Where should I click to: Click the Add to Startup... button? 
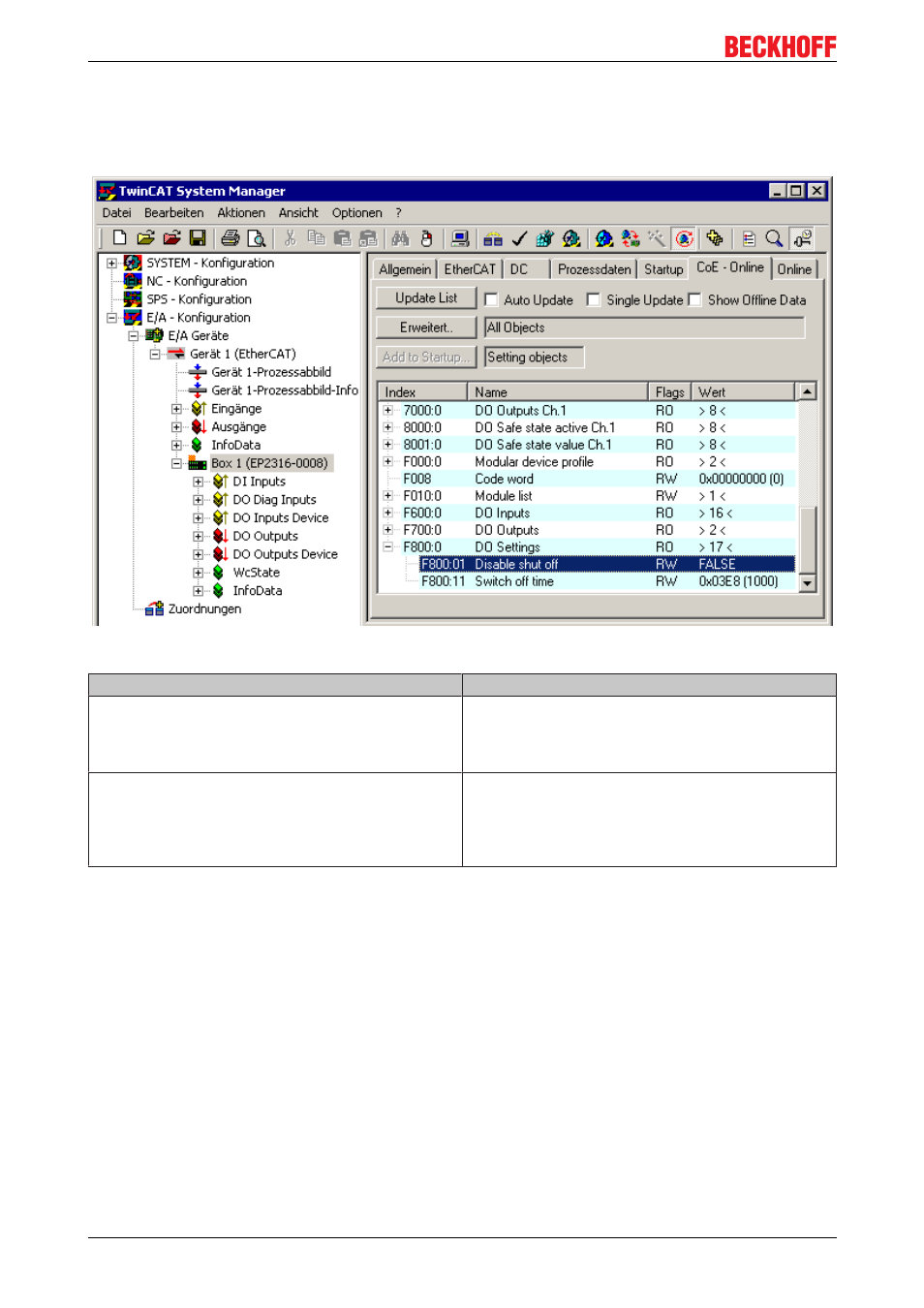426,357
